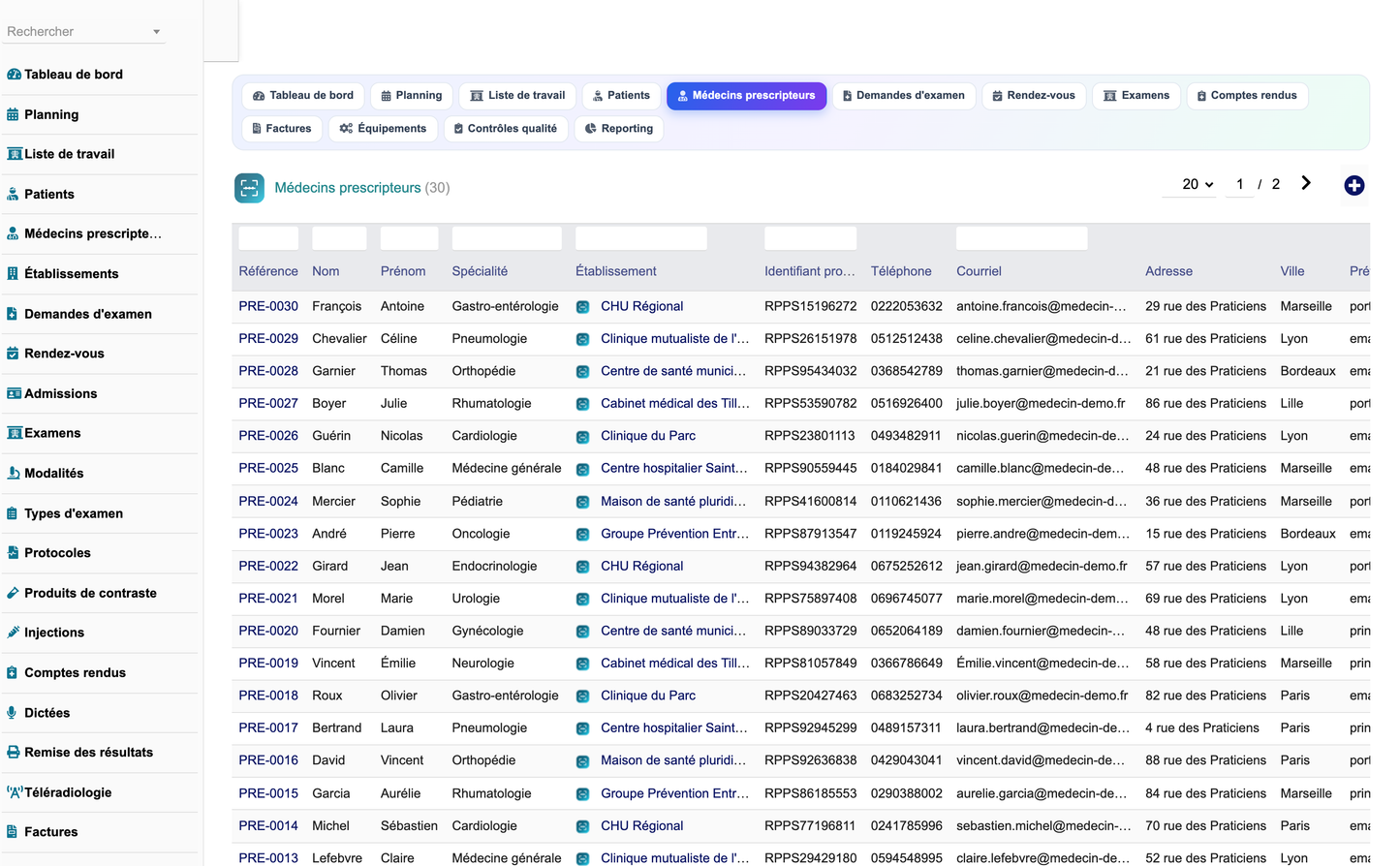Image resolution: width=1400 pixels, height=866 pixels.
Task: Click establishment icon in PRE-0018 row
Action: click(x=582, y=696)
